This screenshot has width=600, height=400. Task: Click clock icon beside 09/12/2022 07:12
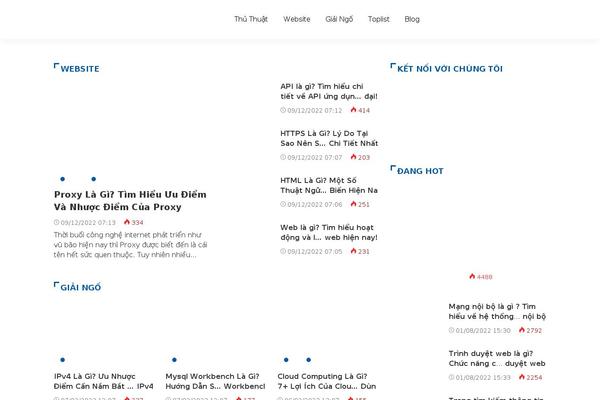(283, 110)
